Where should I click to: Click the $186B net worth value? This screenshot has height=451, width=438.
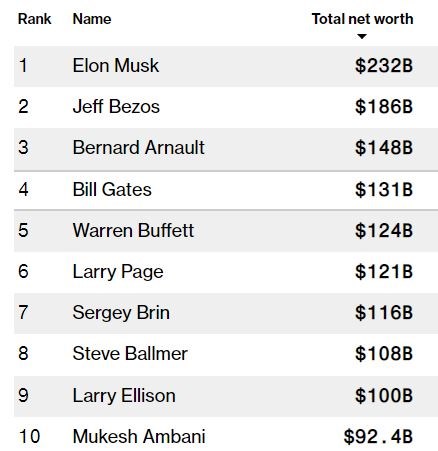[x=384, y=107]
